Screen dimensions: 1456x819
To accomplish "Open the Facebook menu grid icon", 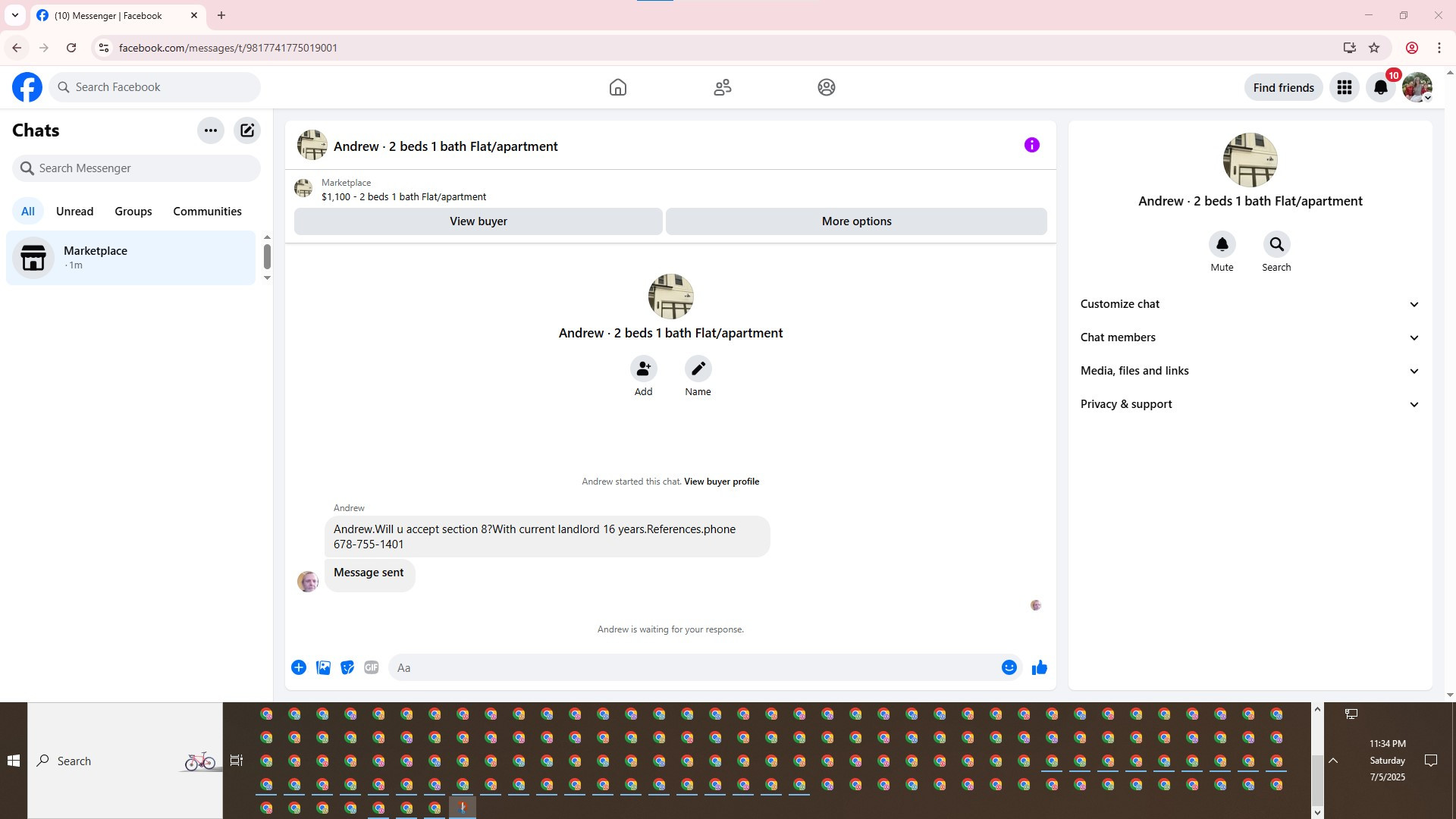I will [x=1344, y=87].
